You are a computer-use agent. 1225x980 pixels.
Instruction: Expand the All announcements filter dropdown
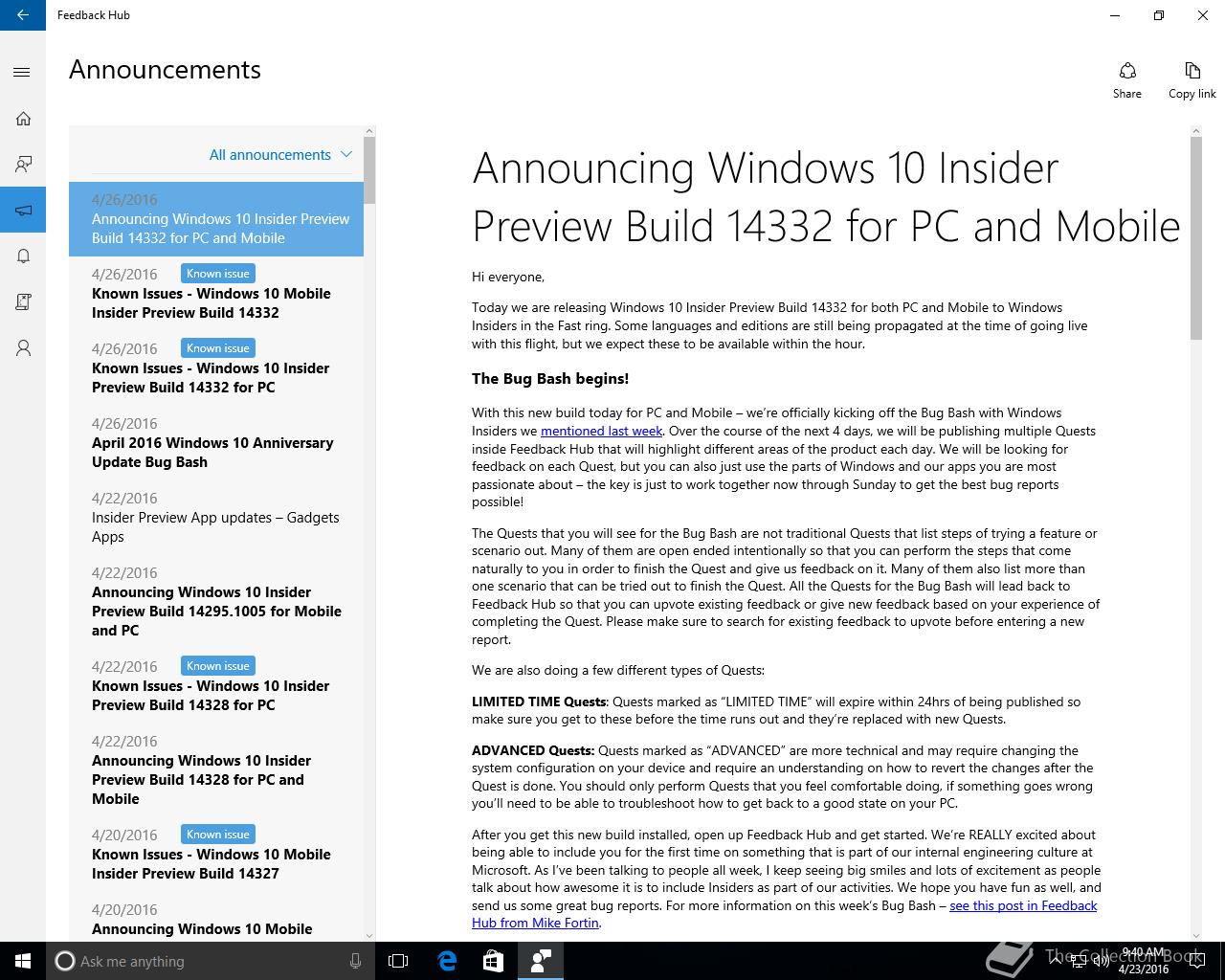(280, 155)
